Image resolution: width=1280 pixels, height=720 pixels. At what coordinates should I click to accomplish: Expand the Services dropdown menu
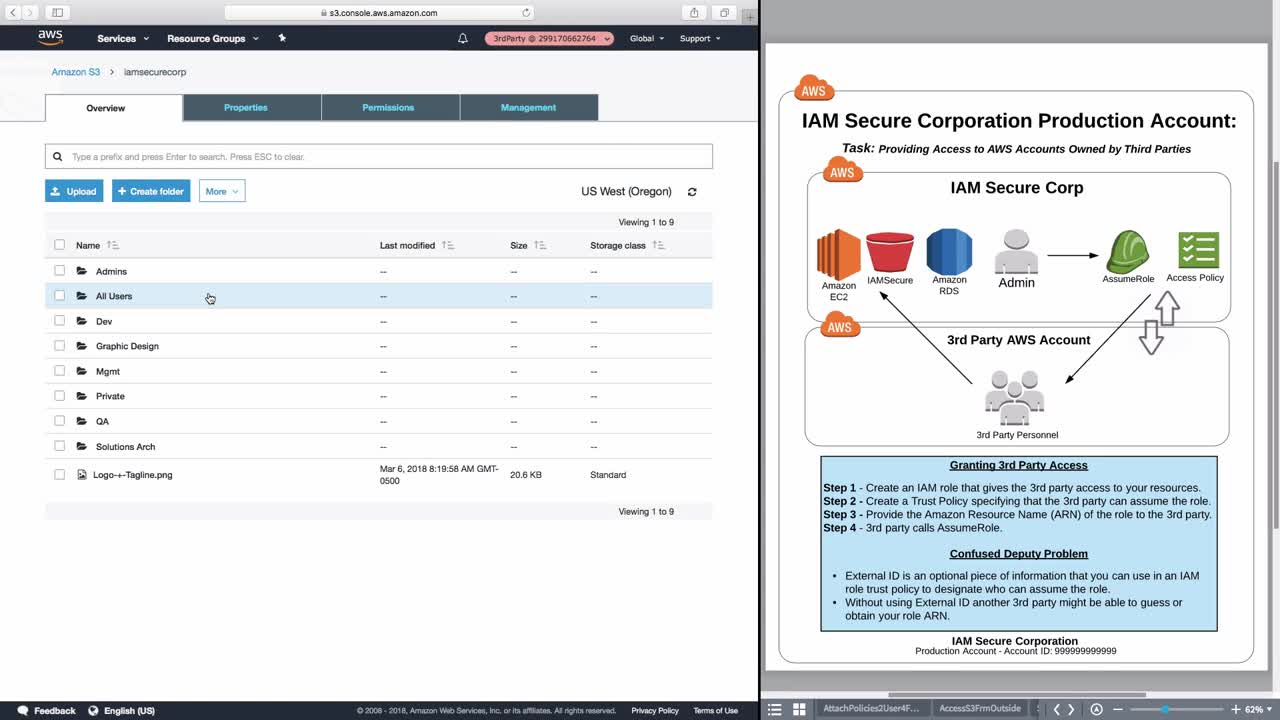123,38
